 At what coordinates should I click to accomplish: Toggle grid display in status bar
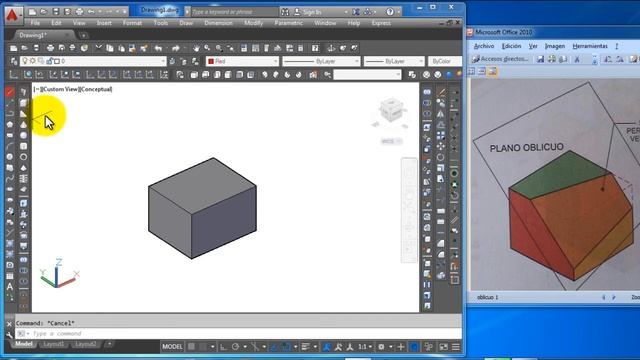pos(191,347)
